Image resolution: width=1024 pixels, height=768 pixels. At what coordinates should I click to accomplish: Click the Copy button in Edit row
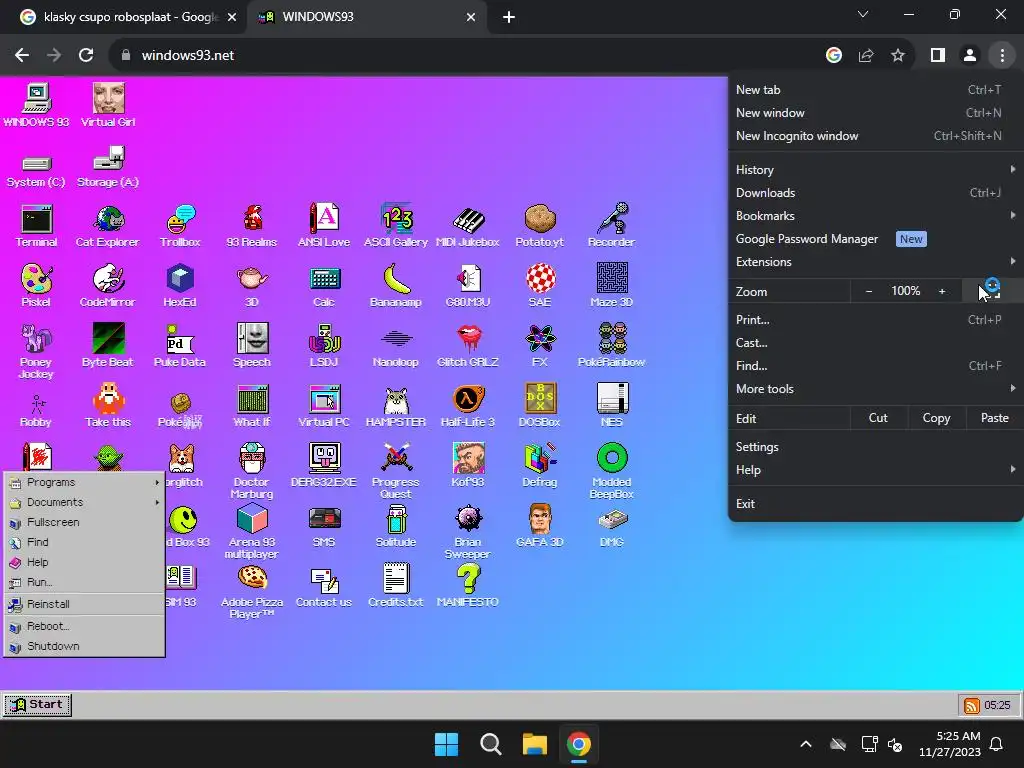[936, 418]
